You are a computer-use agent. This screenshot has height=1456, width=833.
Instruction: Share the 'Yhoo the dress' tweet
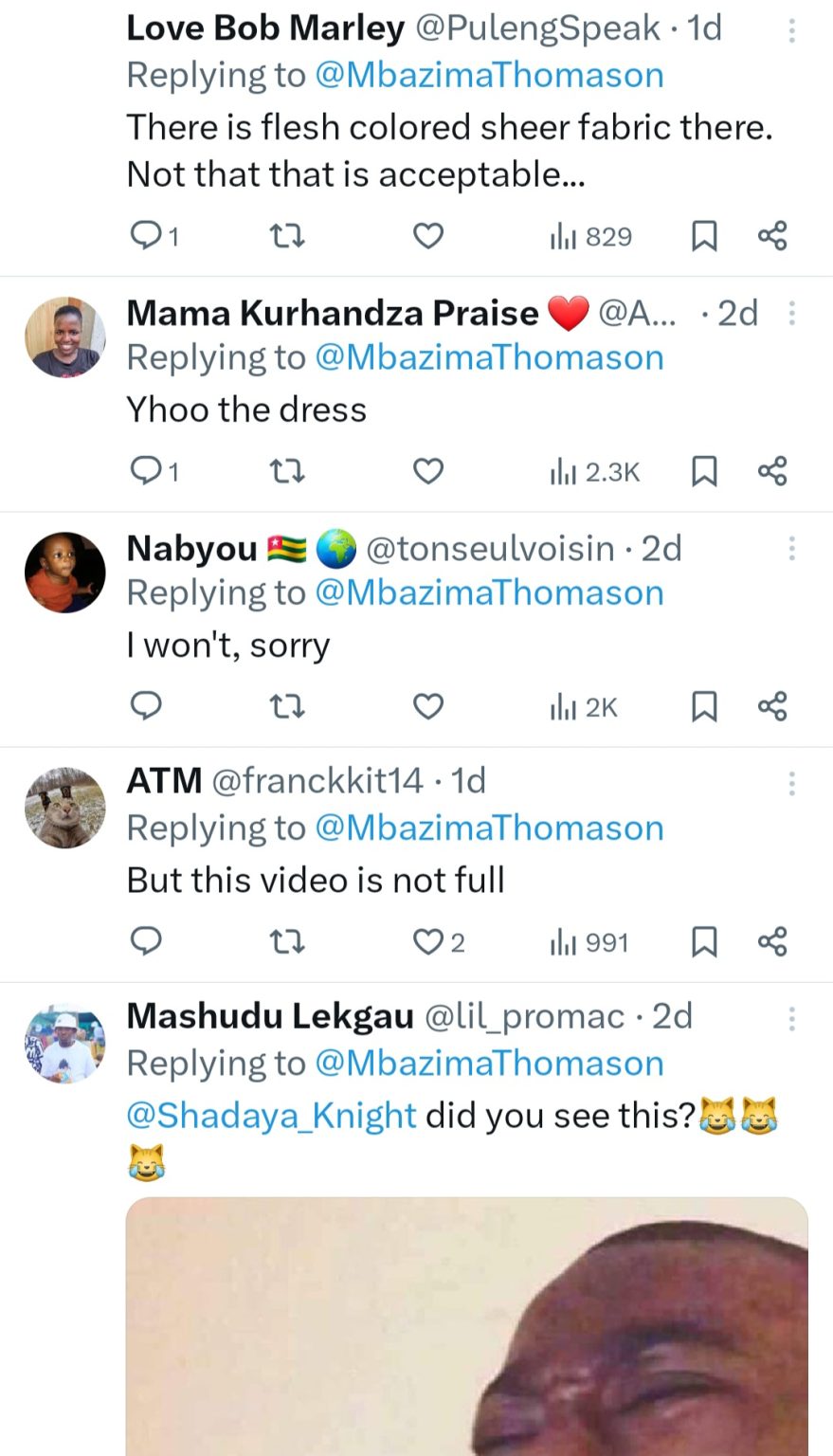[x=772, y=471]
